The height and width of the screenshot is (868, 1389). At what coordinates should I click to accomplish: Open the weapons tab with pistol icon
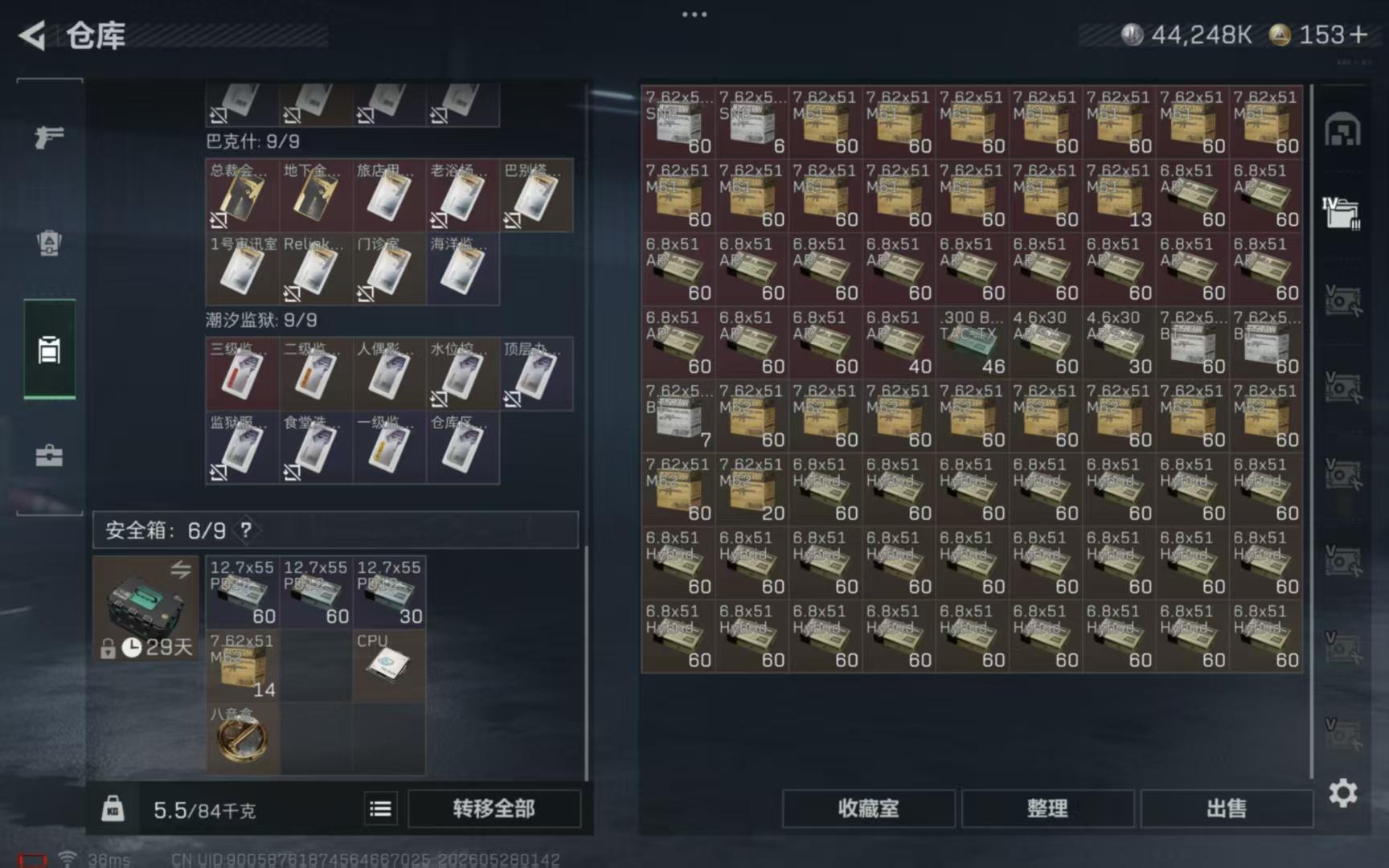point(49,137)
